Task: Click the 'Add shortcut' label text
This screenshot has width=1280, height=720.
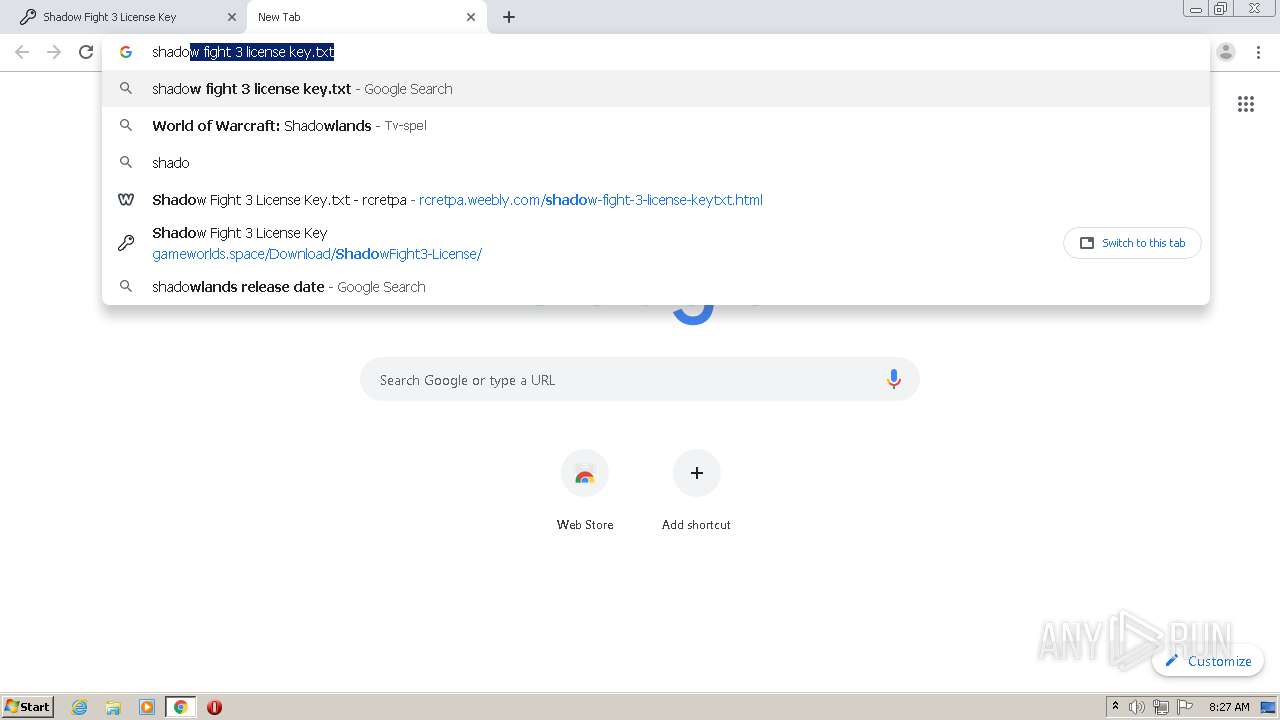Action: pos(696,525)
